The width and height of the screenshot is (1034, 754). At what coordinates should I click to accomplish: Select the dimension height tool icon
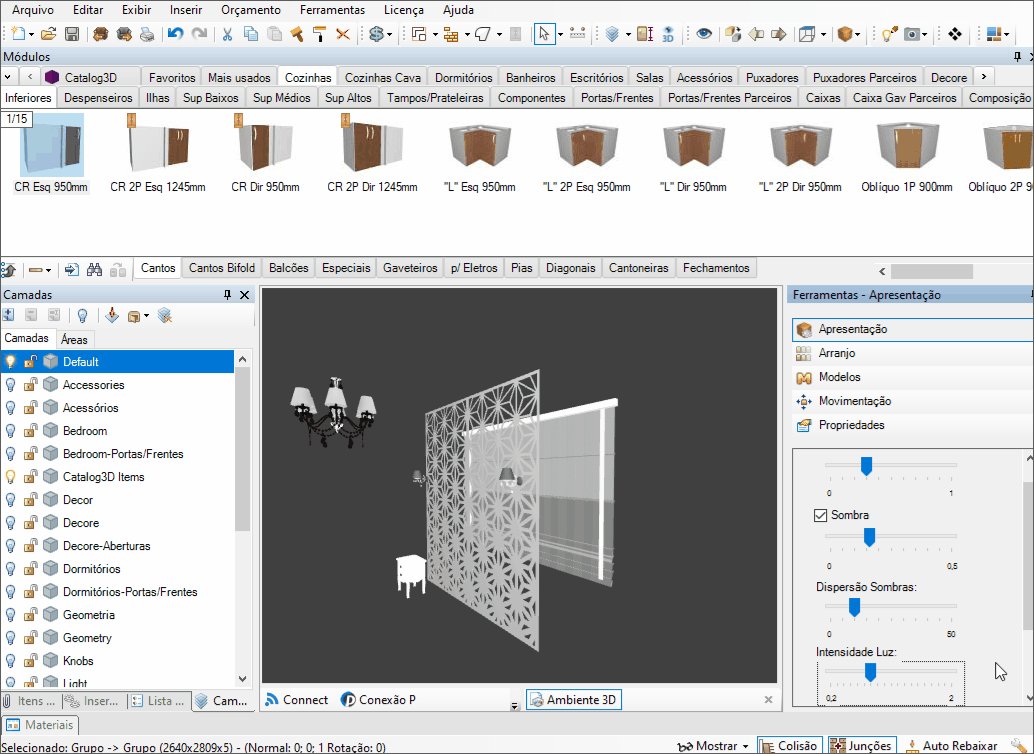645,34
